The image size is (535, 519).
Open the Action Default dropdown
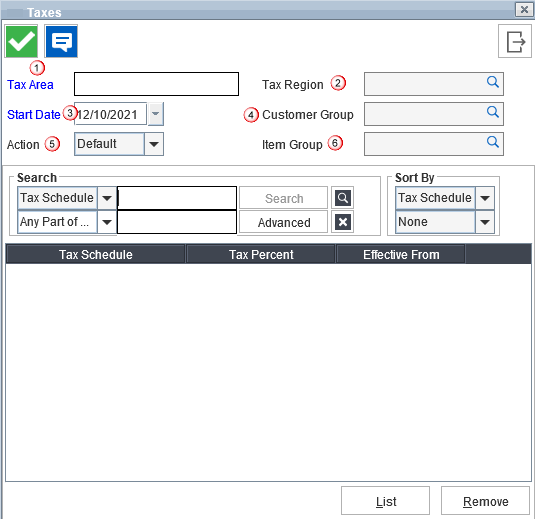click(154, 144)
